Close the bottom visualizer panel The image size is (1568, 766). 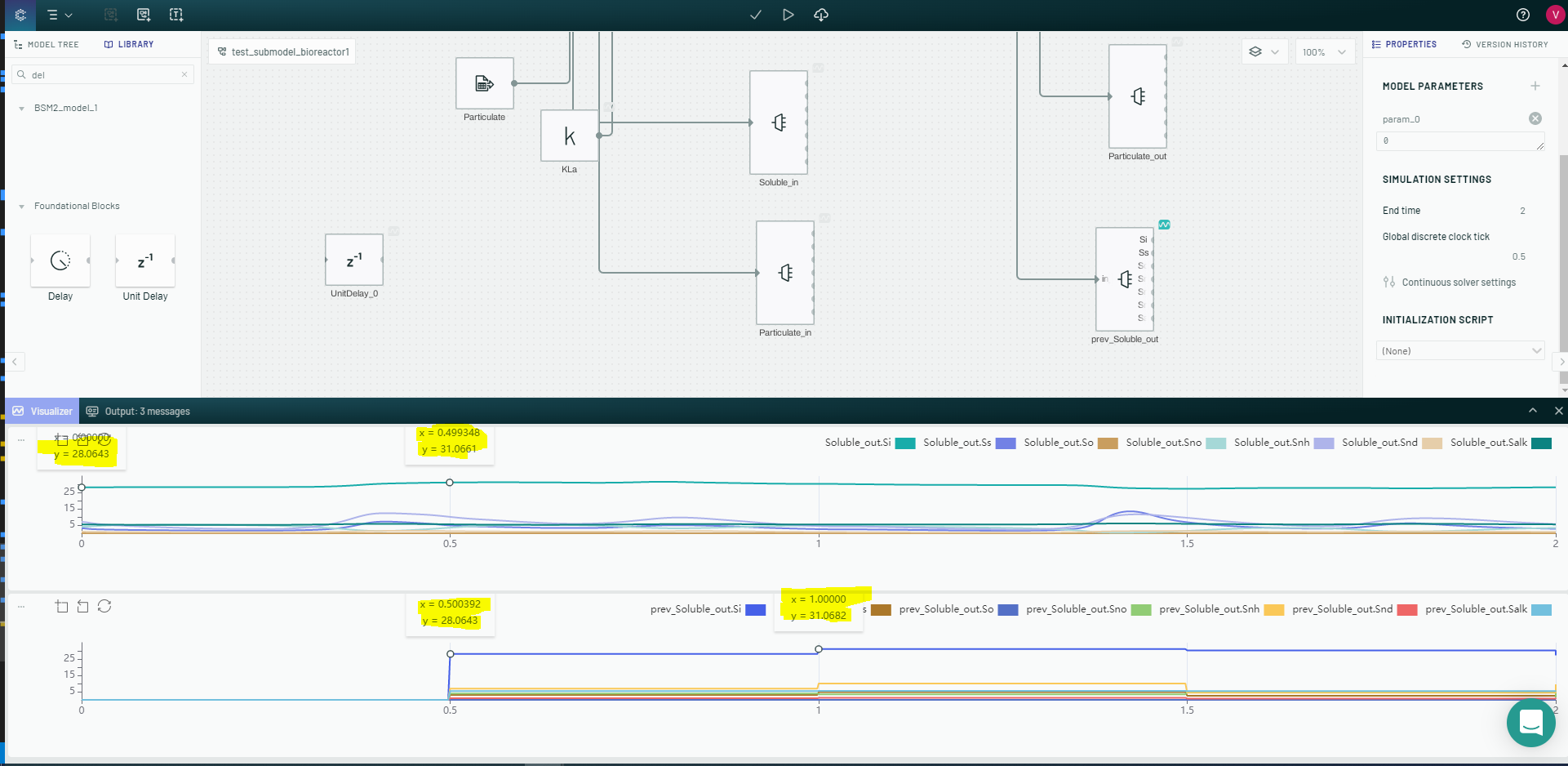[1558, 411]
